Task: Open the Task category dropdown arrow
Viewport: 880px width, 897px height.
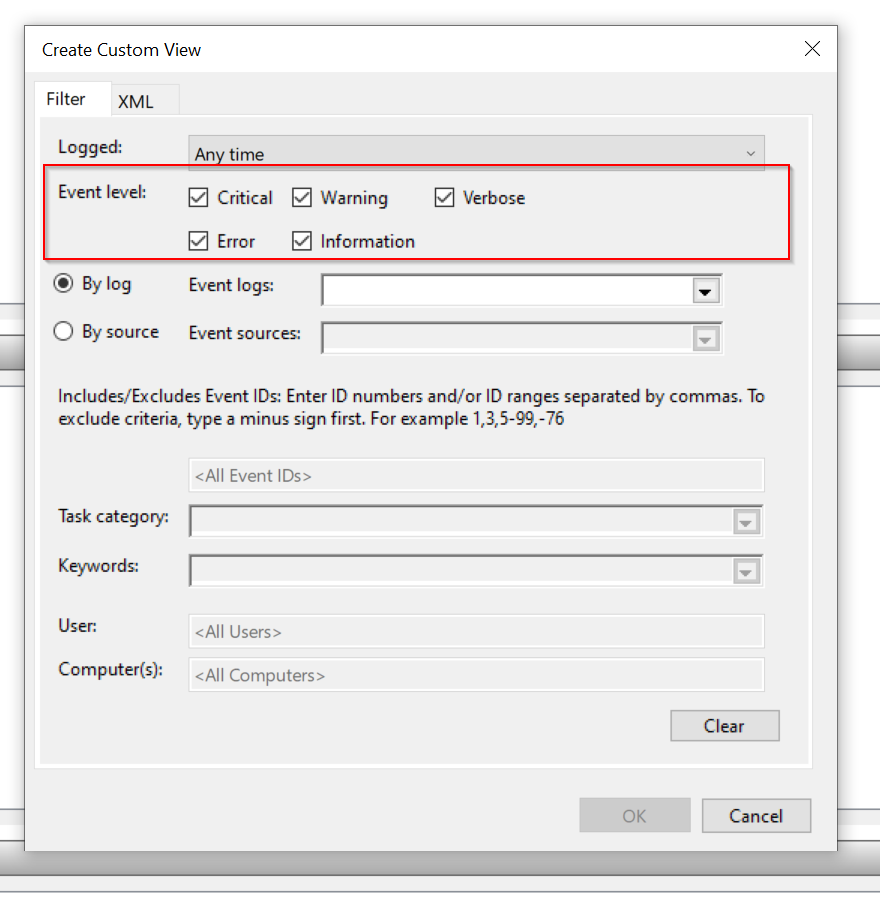Action: click(x=746, y=522)
